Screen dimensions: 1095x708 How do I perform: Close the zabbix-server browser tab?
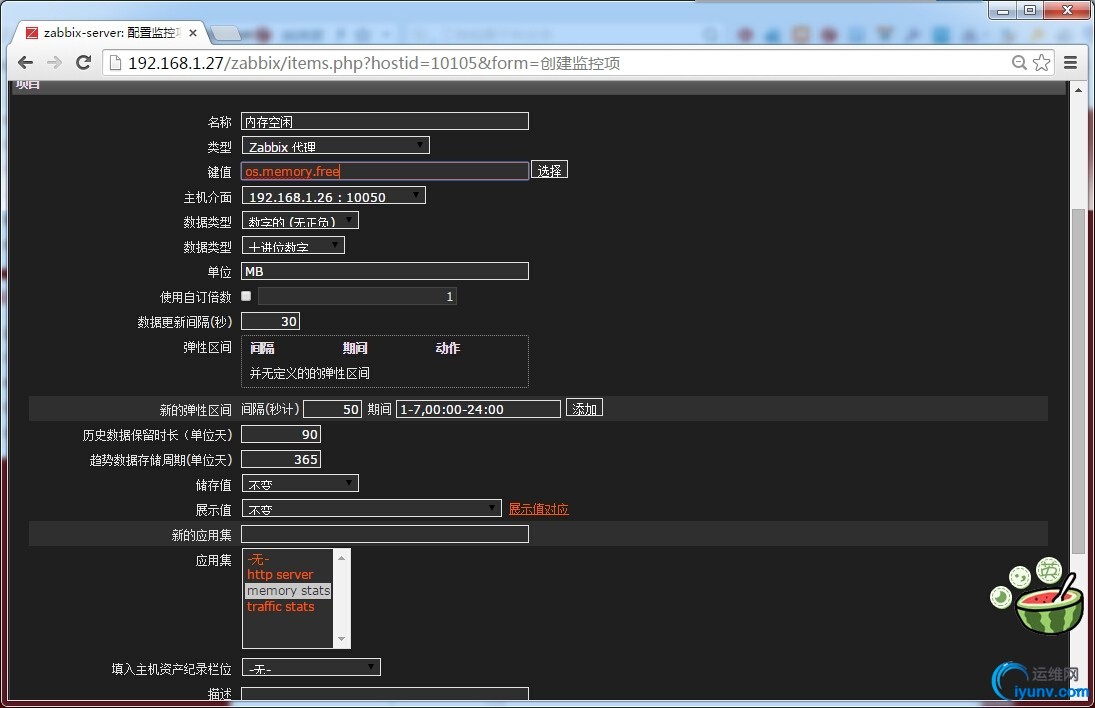coord(193,33)
